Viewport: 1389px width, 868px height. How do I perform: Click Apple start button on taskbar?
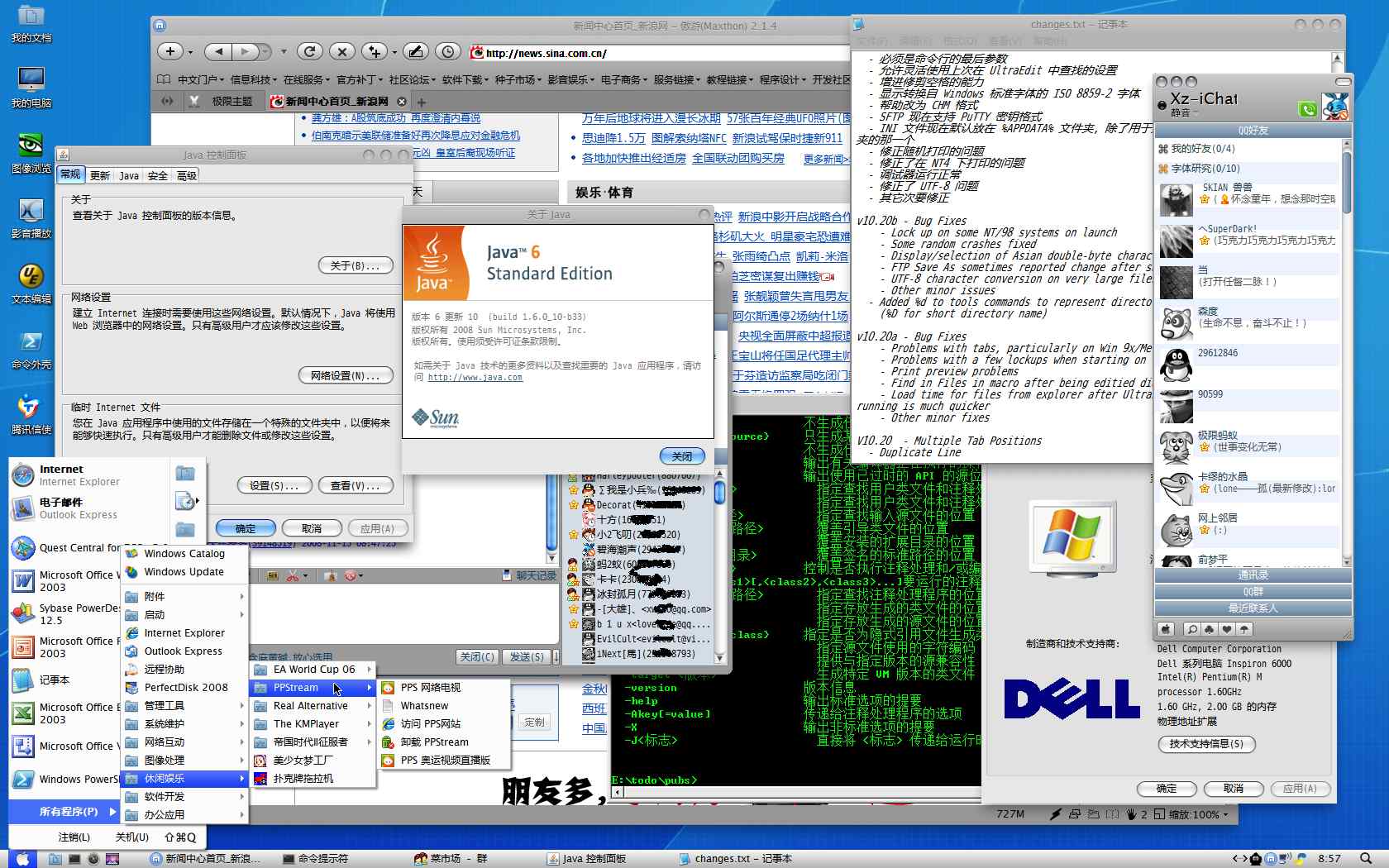click(x=22, y=858)
